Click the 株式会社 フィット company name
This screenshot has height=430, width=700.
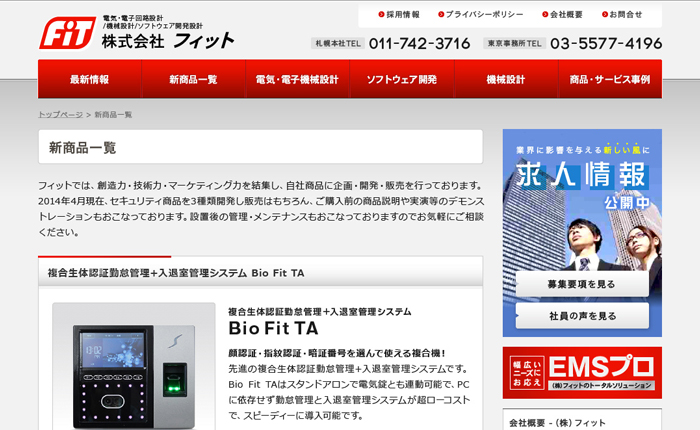point(168,41)
